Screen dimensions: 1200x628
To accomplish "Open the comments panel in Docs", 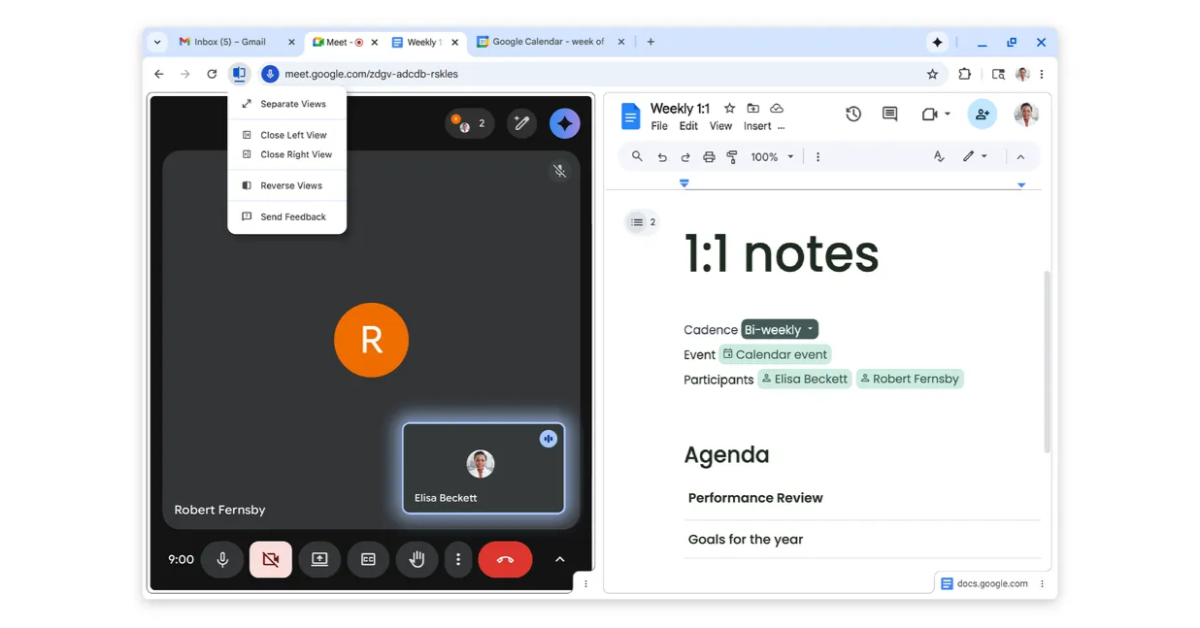I will pyautogui.click(x=888, y=114).
